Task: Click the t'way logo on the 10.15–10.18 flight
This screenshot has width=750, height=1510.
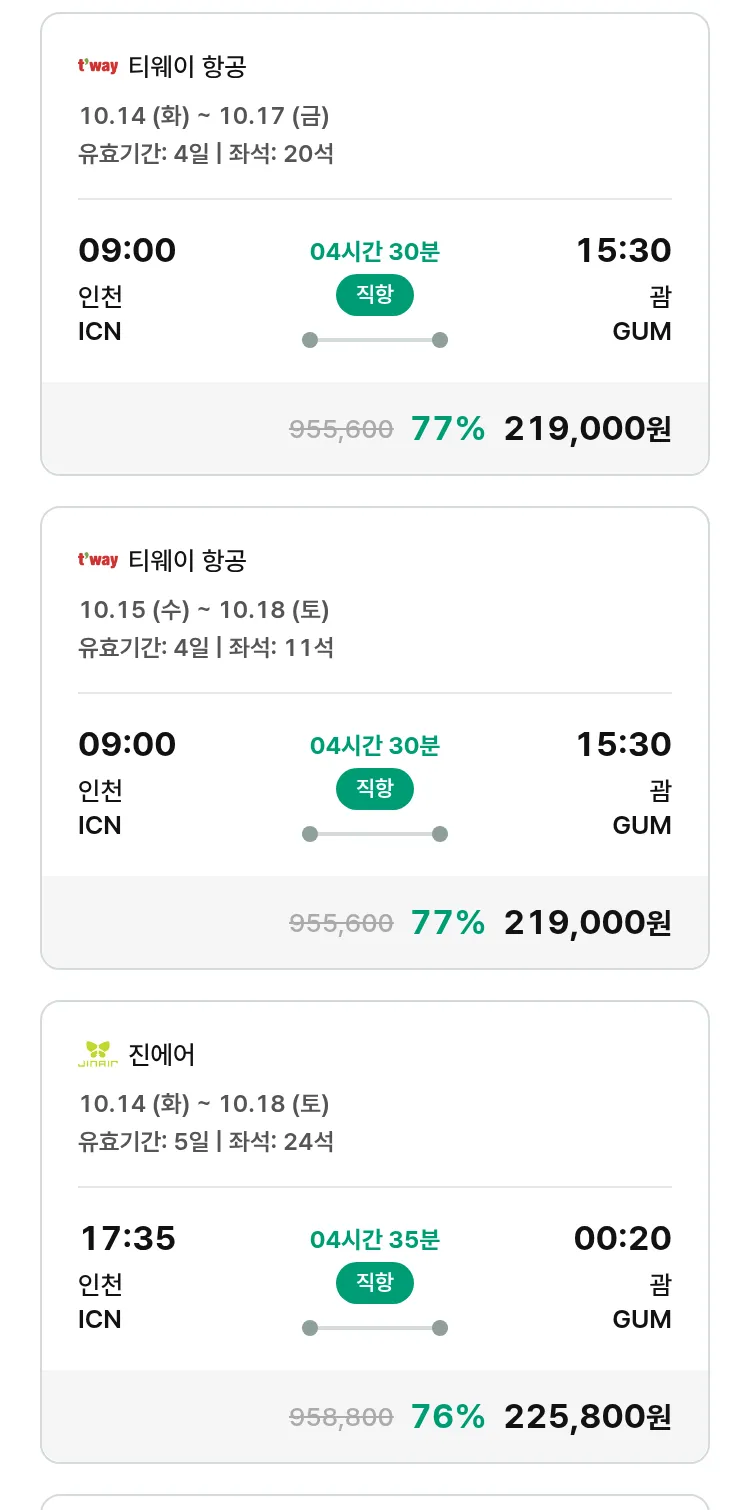Action: (98, 561)
